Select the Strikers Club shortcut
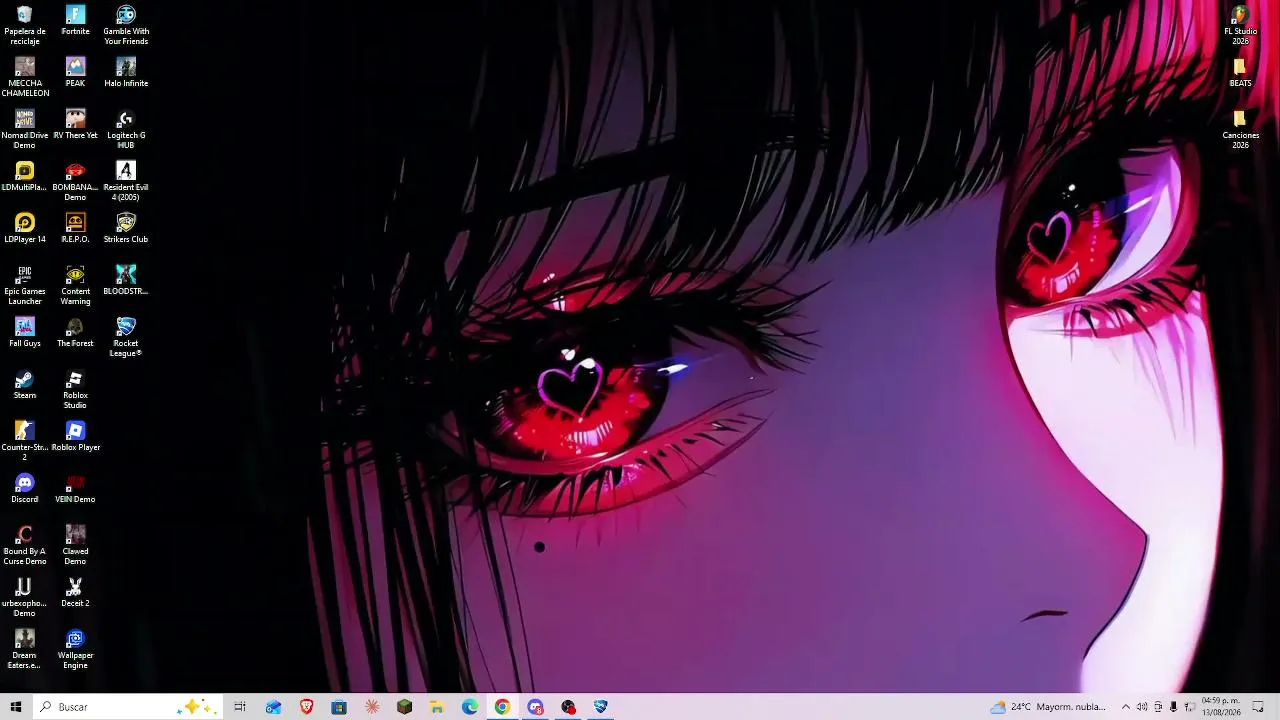The width and height of the screenshot is (1280, 720). coord(126,228)
